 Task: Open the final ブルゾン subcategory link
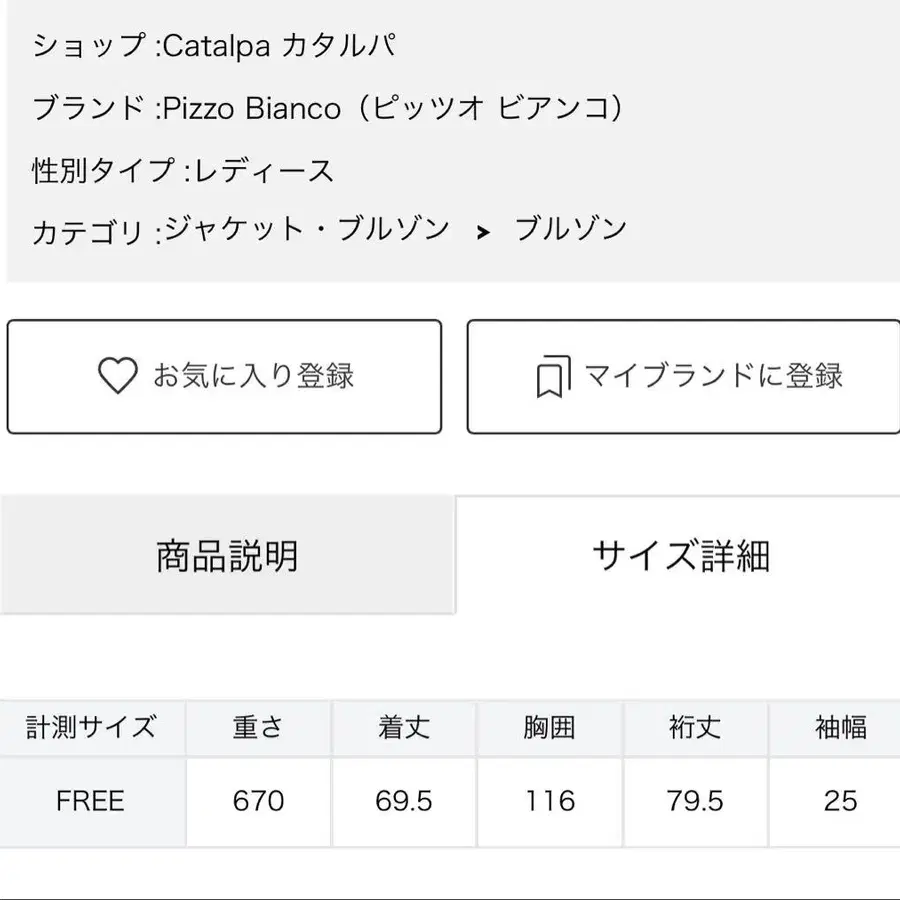571,230
